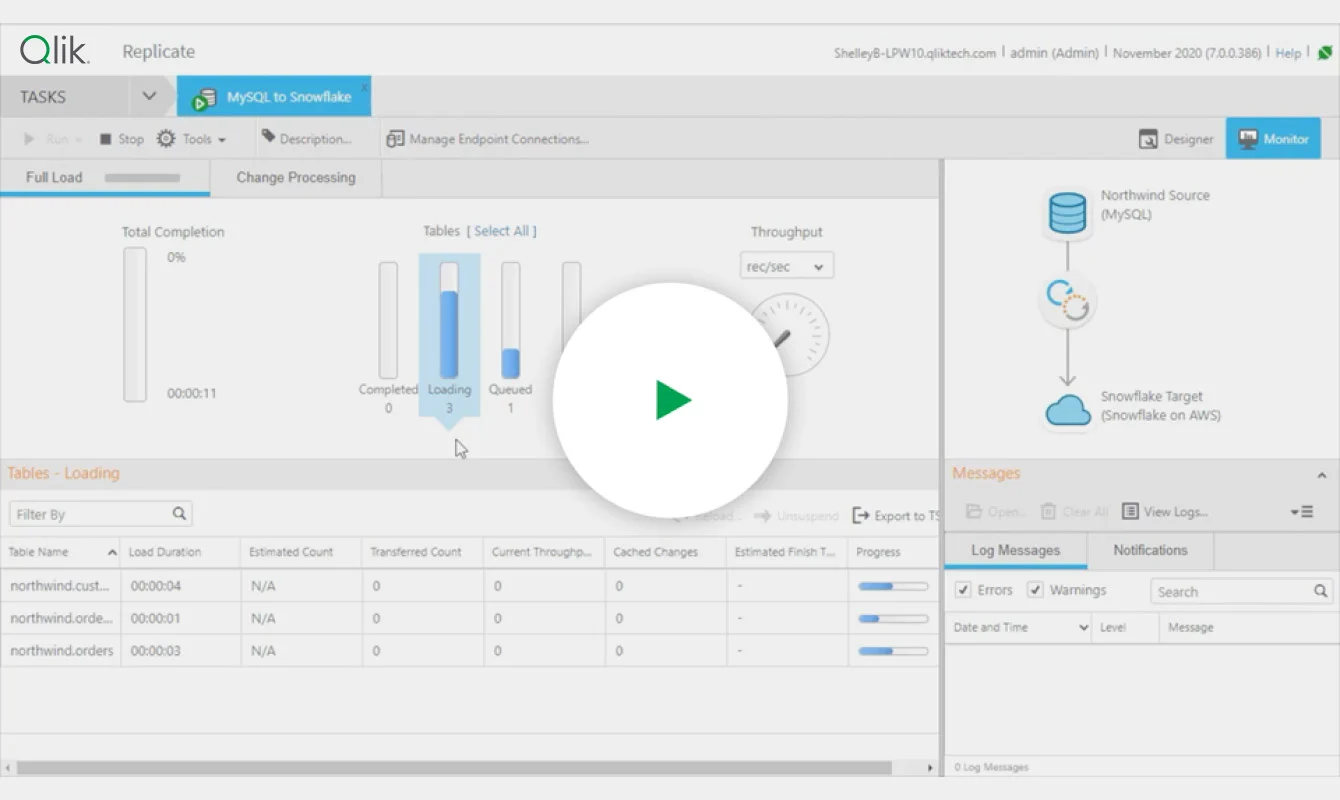Click the horizontal scrollbar of tables list
Screen dimensions: 1340x800
(453, 768)
